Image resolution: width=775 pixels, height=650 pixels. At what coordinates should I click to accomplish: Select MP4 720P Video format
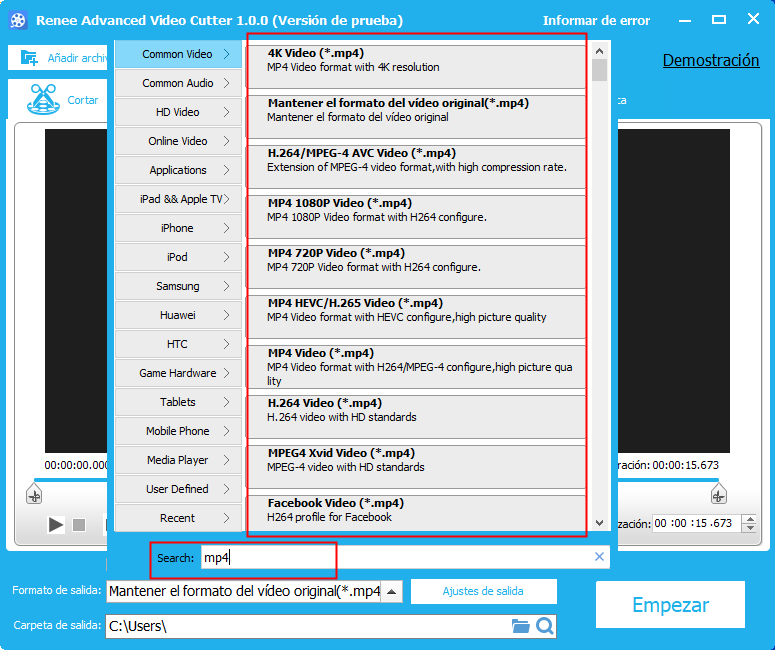416,266
